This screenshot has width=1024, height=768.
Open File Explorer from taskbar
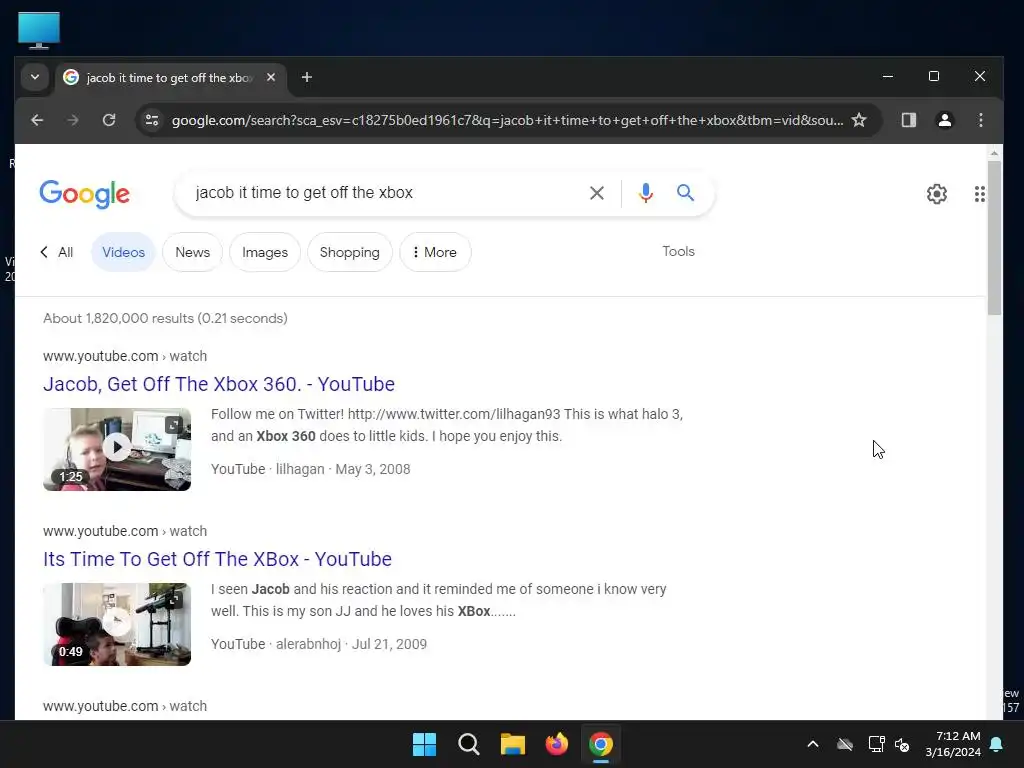pos(513,744)
